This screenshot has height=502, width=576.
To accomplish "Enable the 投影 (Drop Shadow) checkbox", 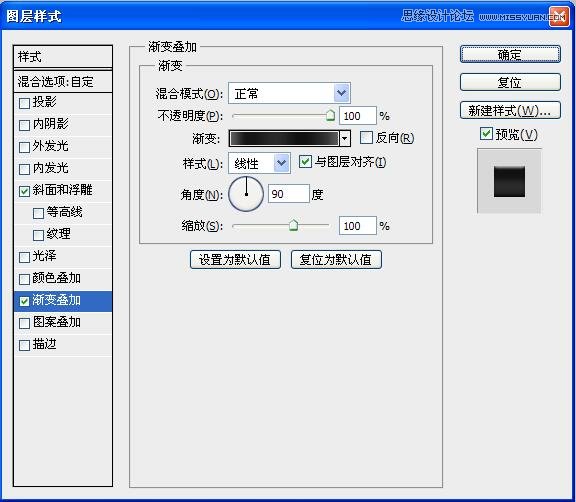I will 24,103.
